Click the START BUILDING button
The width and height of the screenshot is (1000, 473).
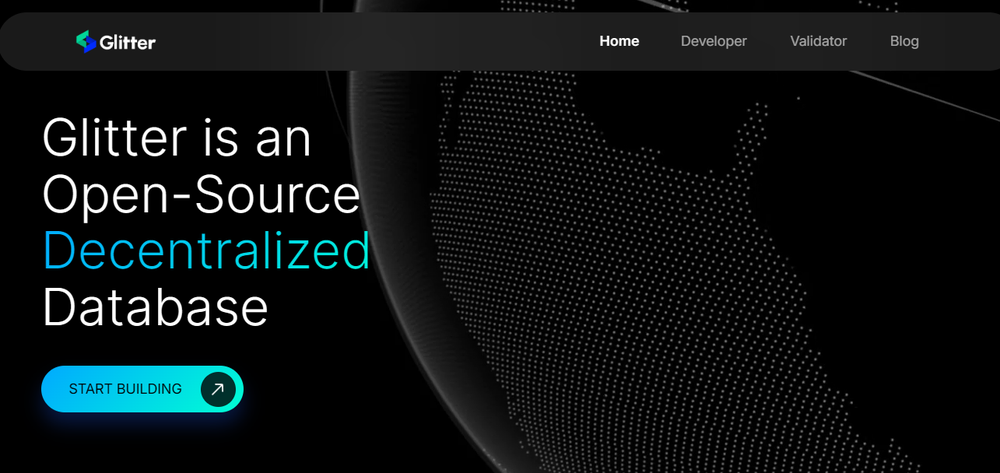(142, 389)
